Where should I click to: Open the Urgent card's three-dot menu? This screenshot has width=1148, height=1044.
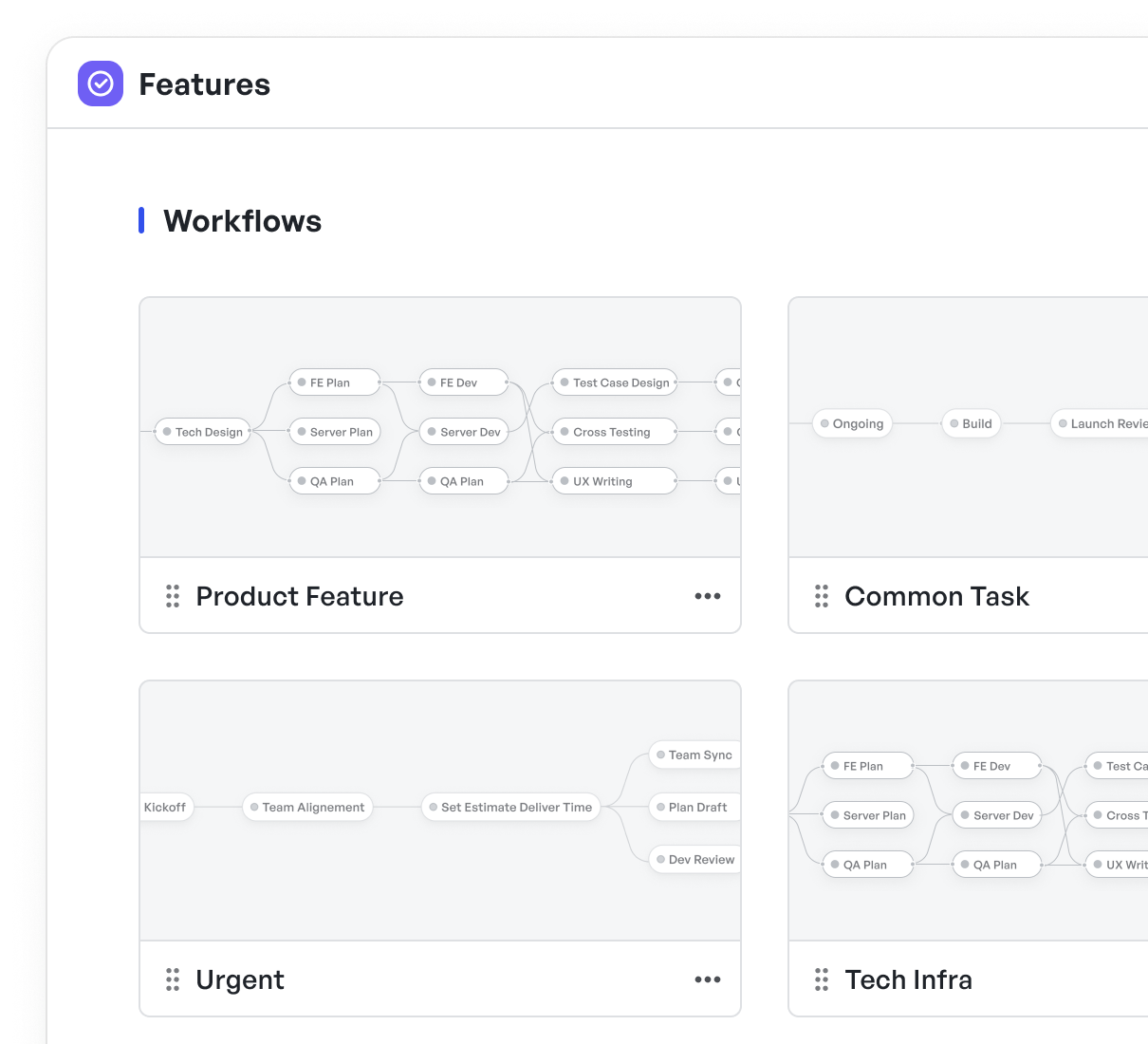pyautogui.click(x=708, y=979)
